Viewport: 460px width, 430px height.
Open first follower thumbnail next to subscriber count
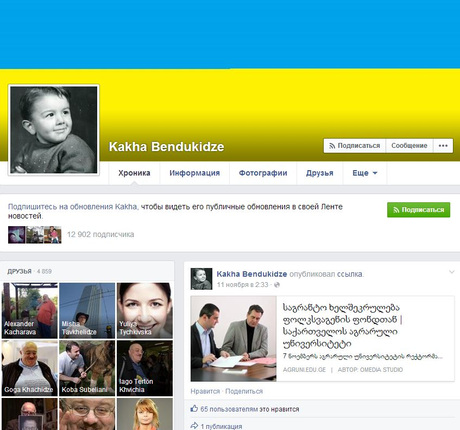(17, 235)
